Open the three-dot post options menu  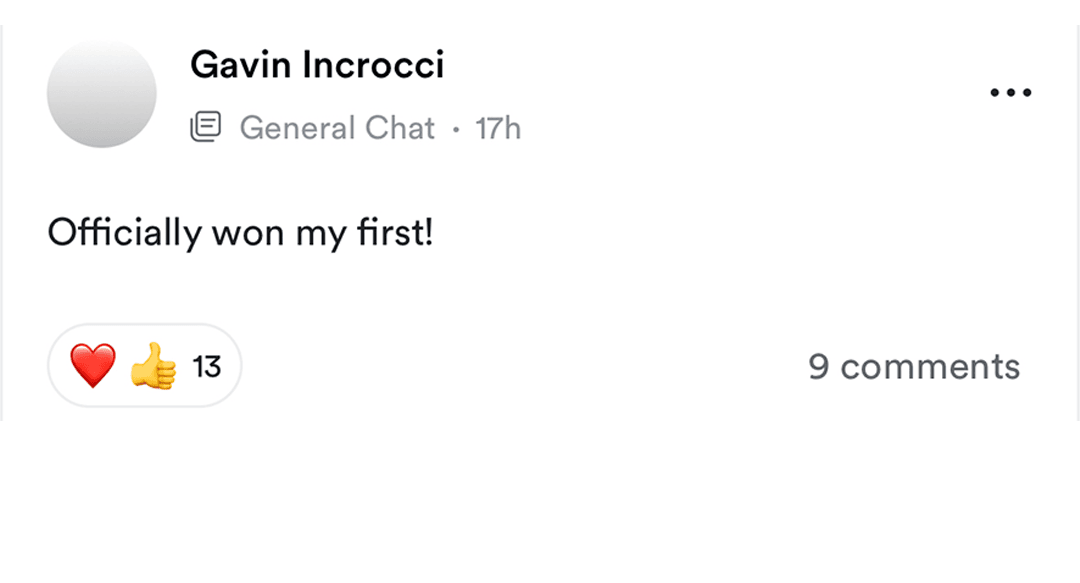1010,93
